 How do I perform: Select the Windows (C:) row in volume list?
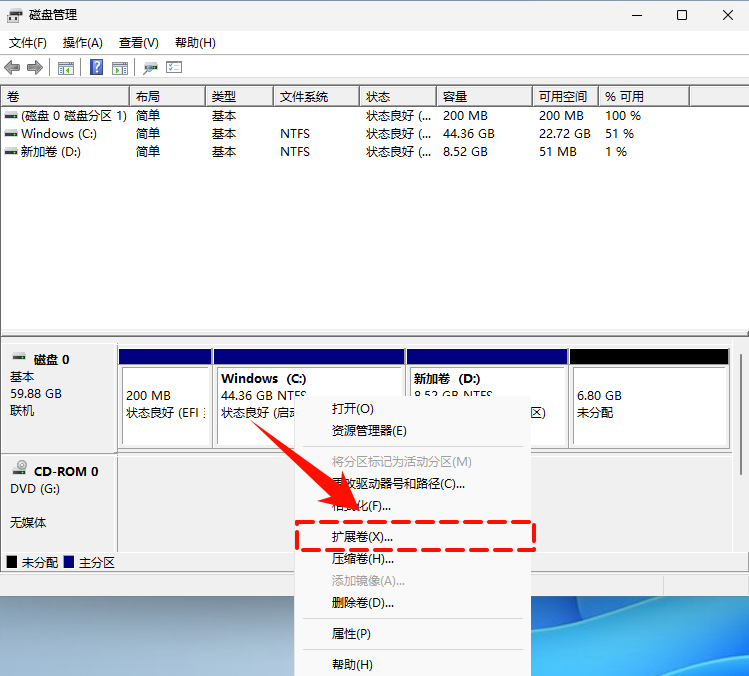pyautogui.click(x=59, y=134)
